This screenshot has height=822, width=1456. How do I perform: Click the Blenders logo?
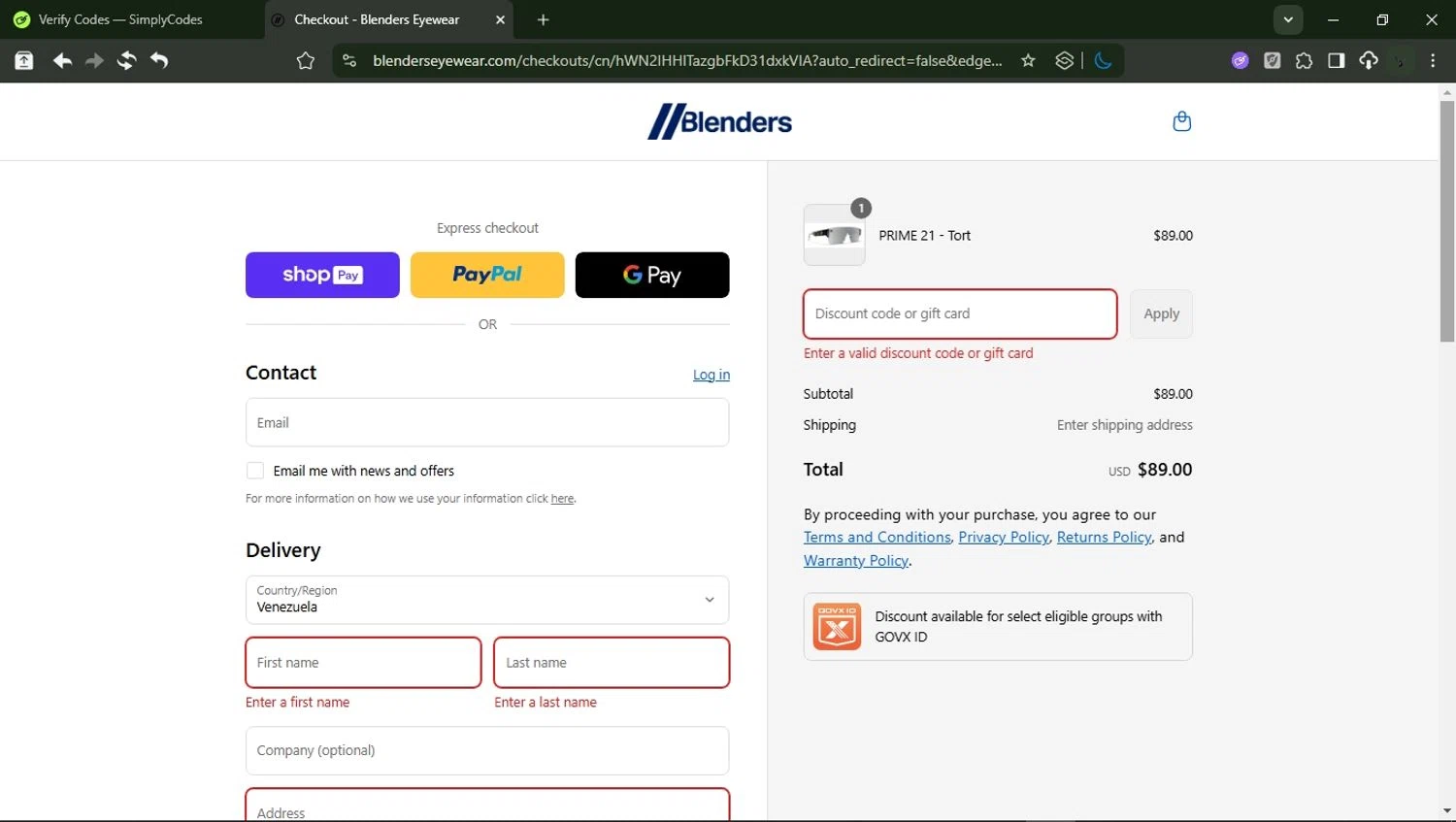pyautogui.click(x=720, y=121)
